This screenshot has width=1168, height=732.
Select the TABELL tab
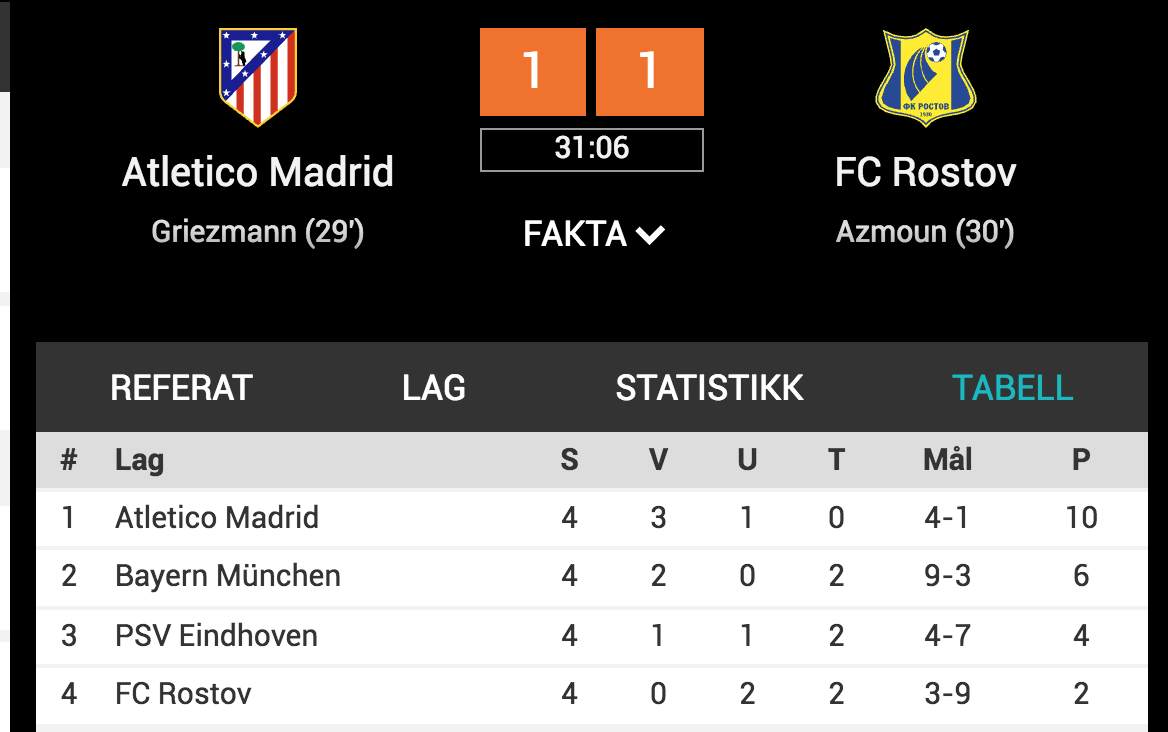(1013, 388)
